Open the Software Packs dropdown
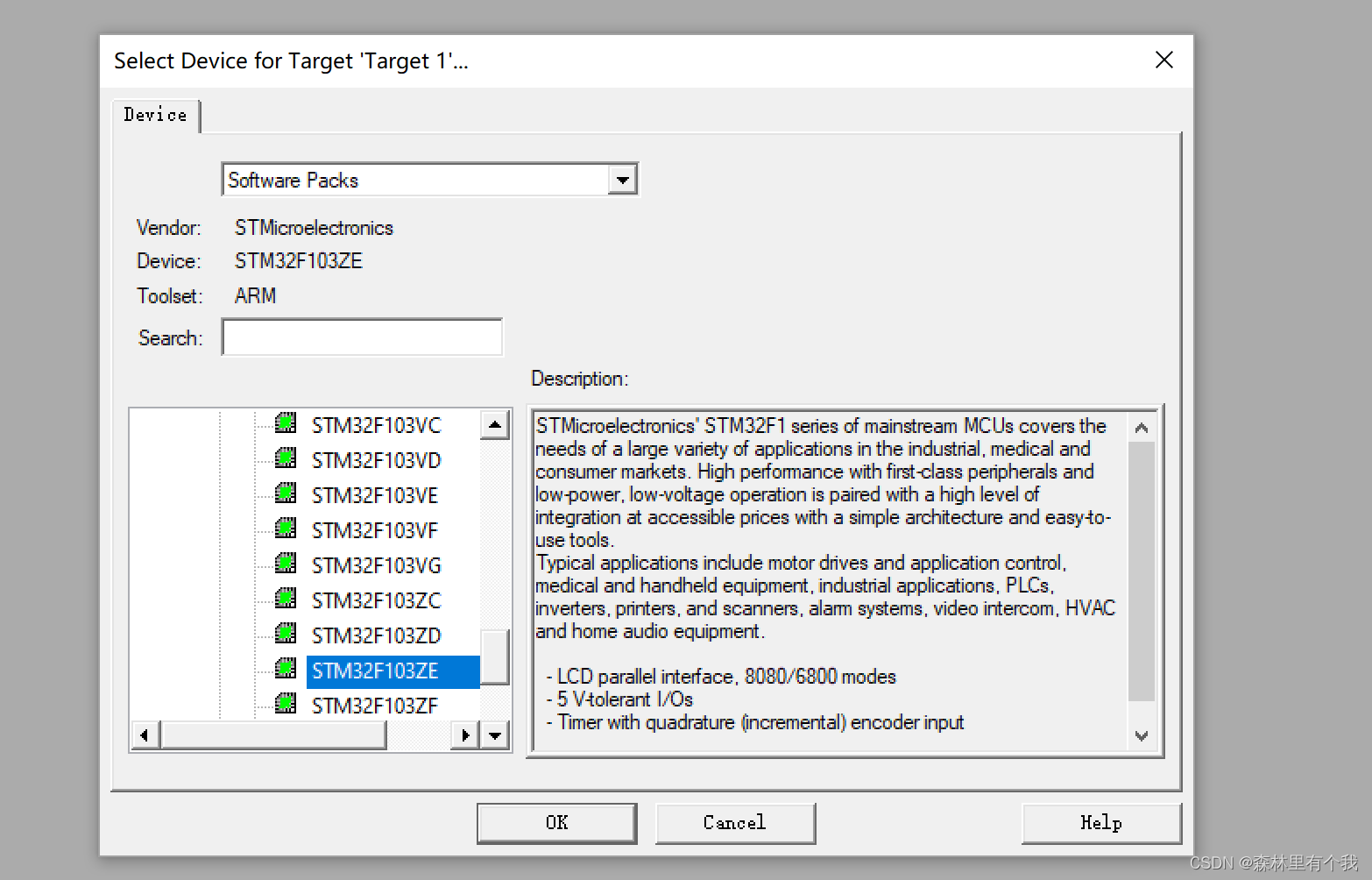The height and width of the screenshot is (880, 1372). click(622, 180)
